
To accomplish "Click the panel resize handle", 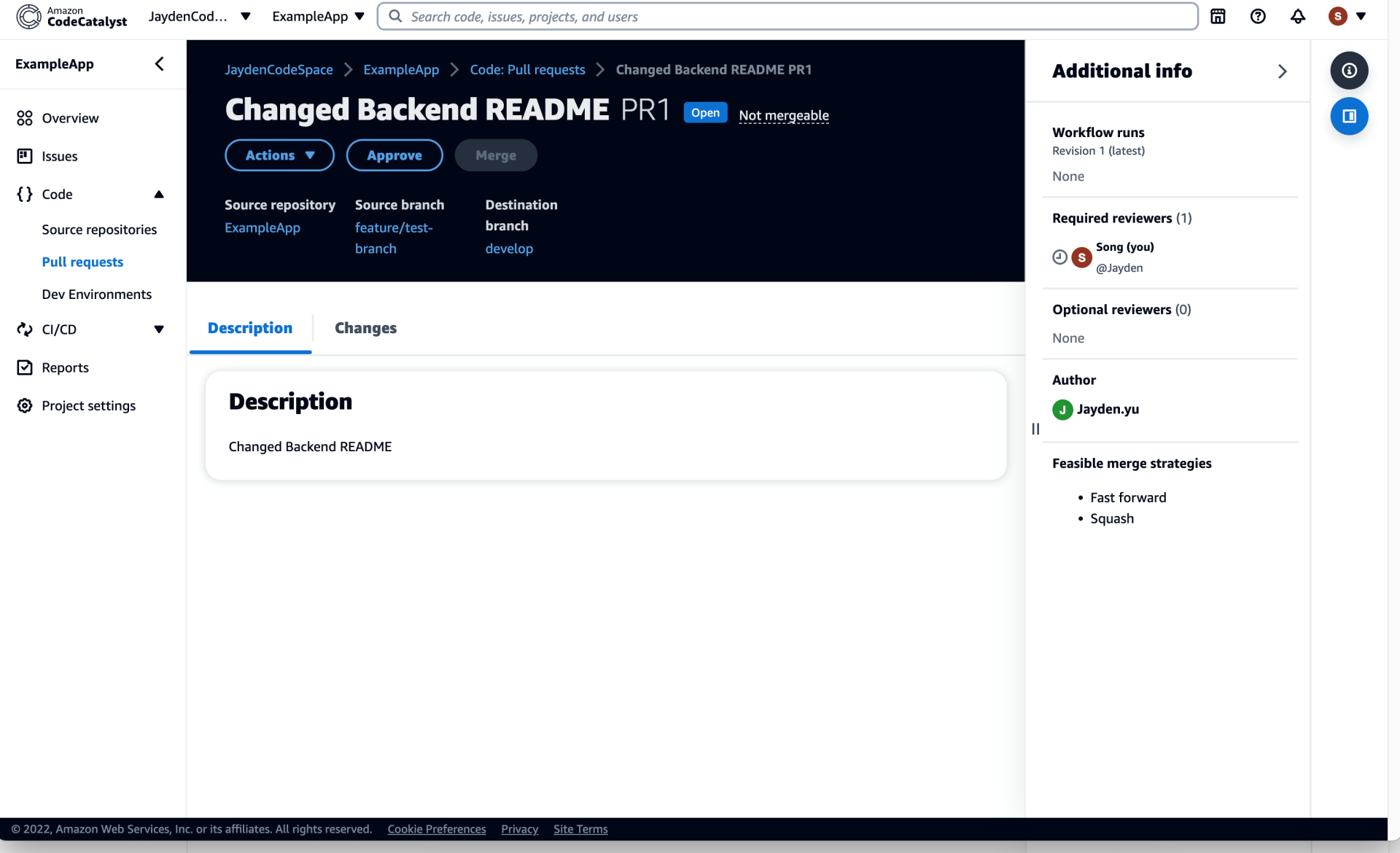I will (1035, 429).
